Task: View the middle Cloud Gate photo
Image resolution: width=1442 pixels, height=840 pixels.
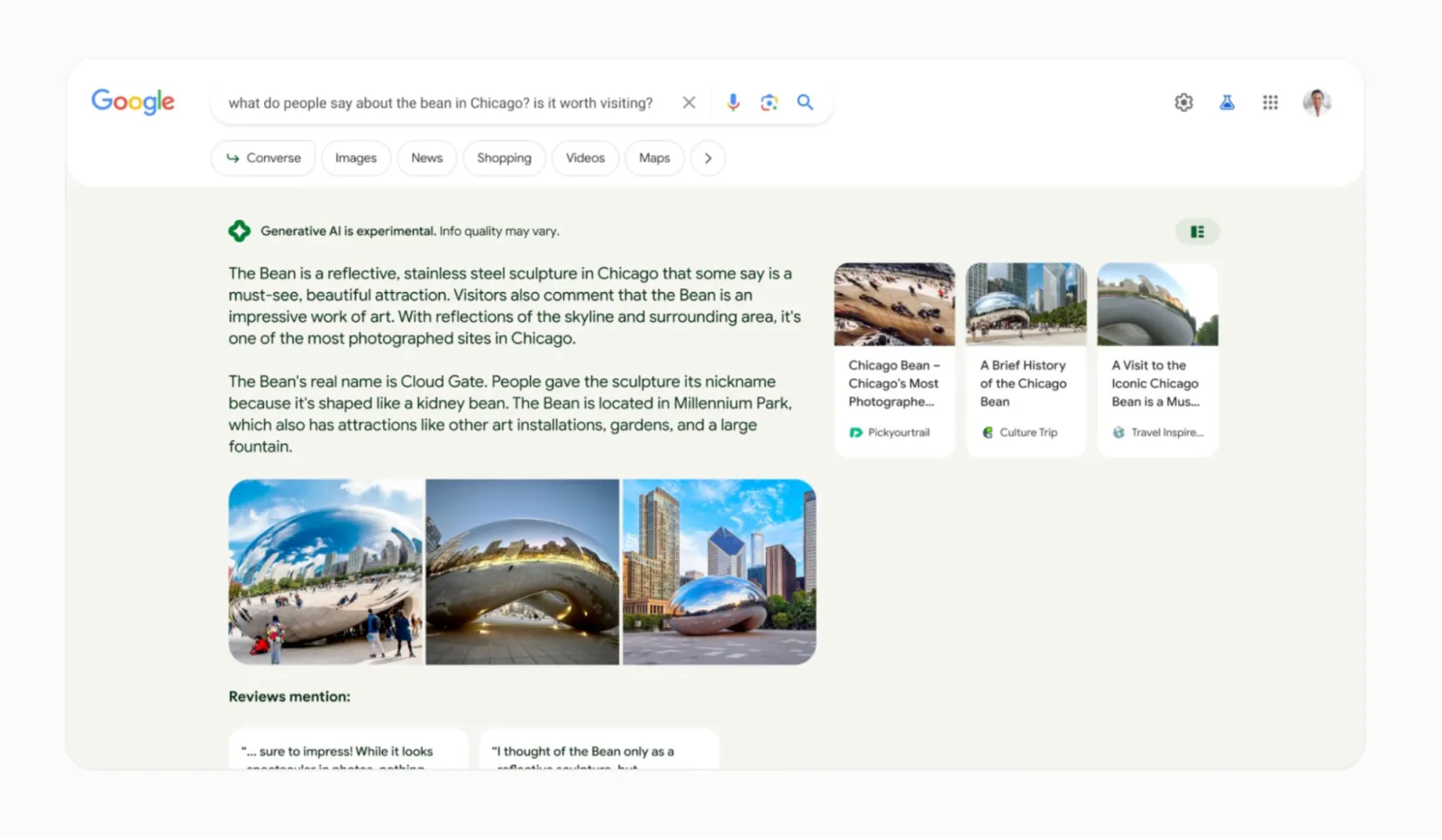Action: (x=521, y=571)
